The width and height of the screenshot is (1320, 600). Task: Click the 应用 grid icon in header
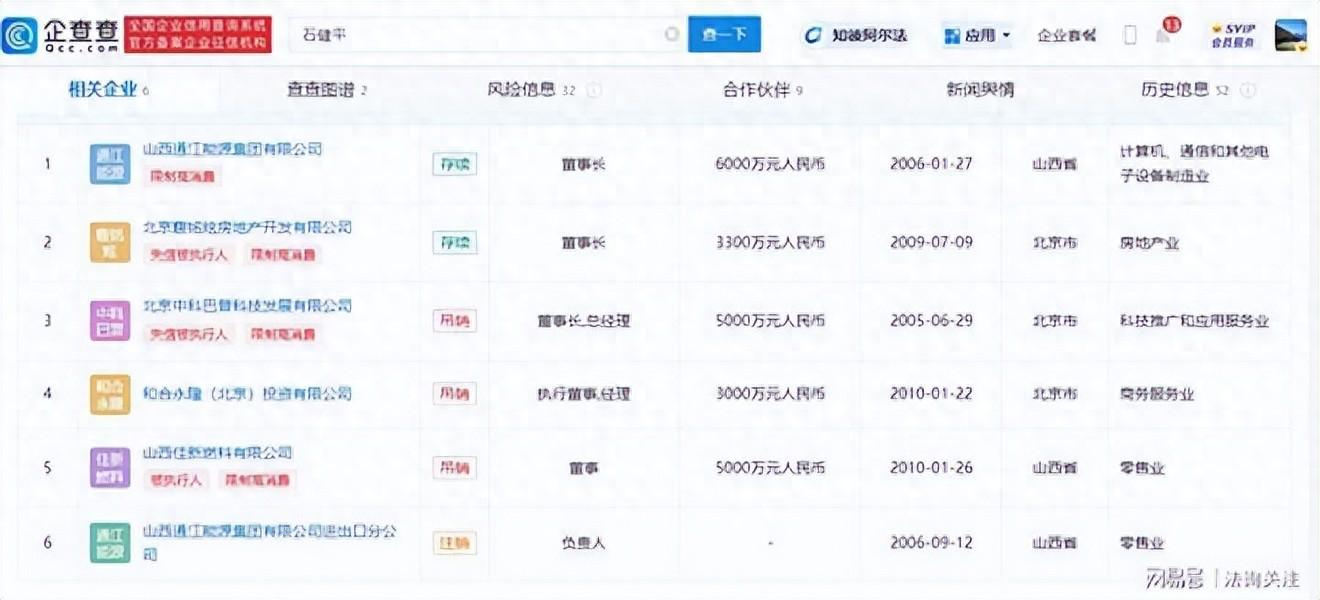click(951, 36)
